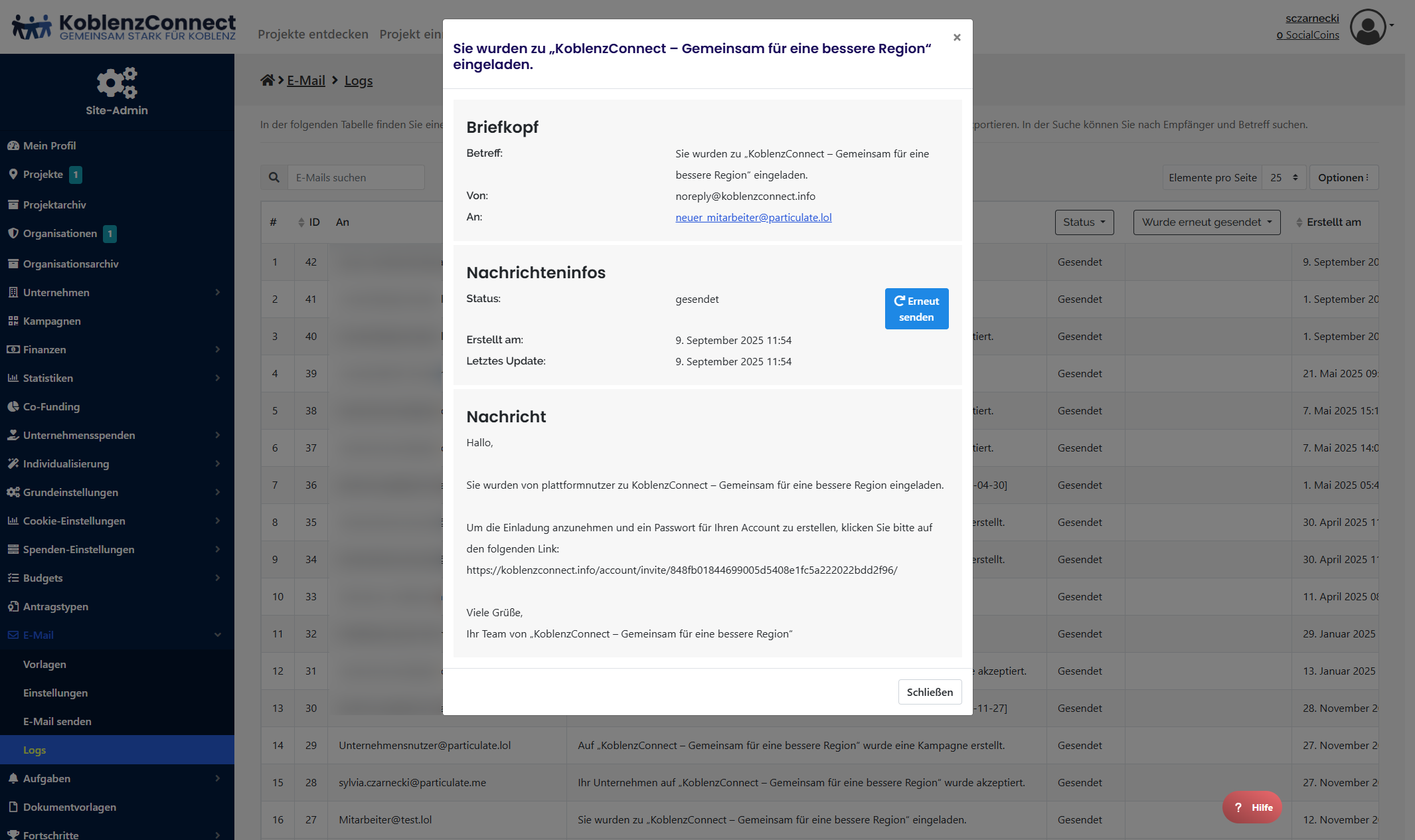1415x840 pixels.
Task: Click the Site-Admin gears icon
Action: [117, 83]
